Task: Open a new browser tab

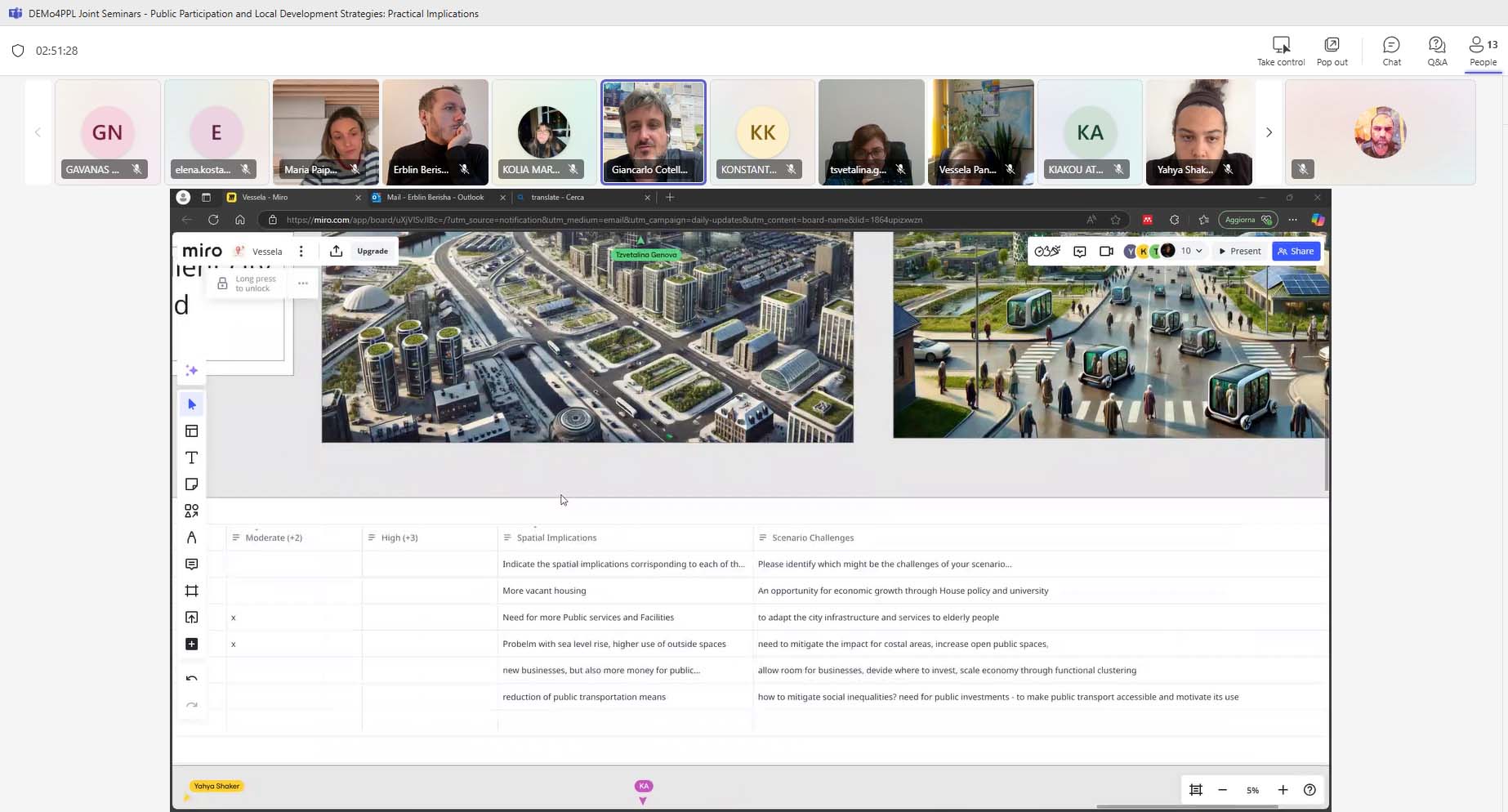Action: (670, 198)
